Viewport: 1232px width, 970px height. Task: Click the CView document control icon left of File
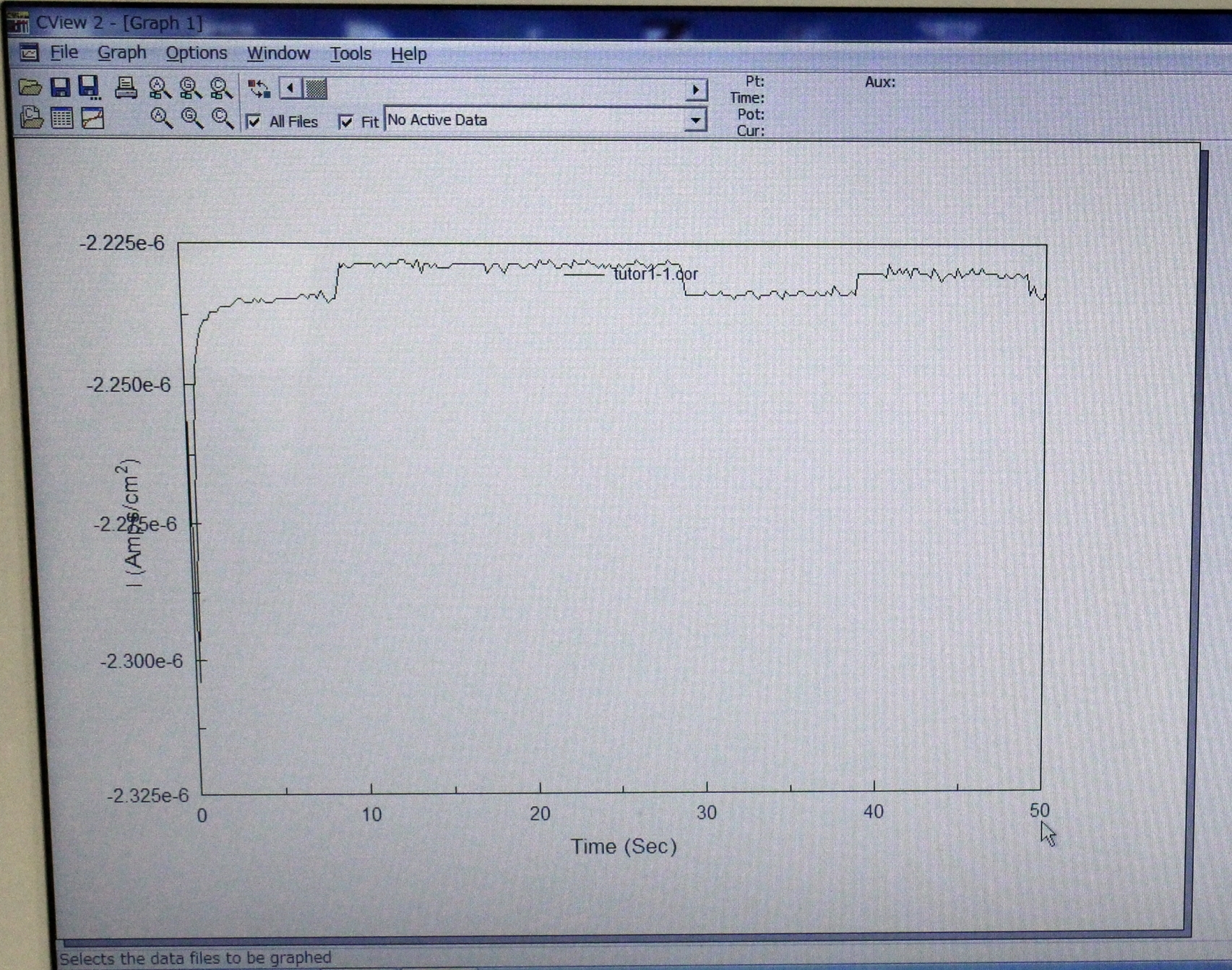[29, 52]
